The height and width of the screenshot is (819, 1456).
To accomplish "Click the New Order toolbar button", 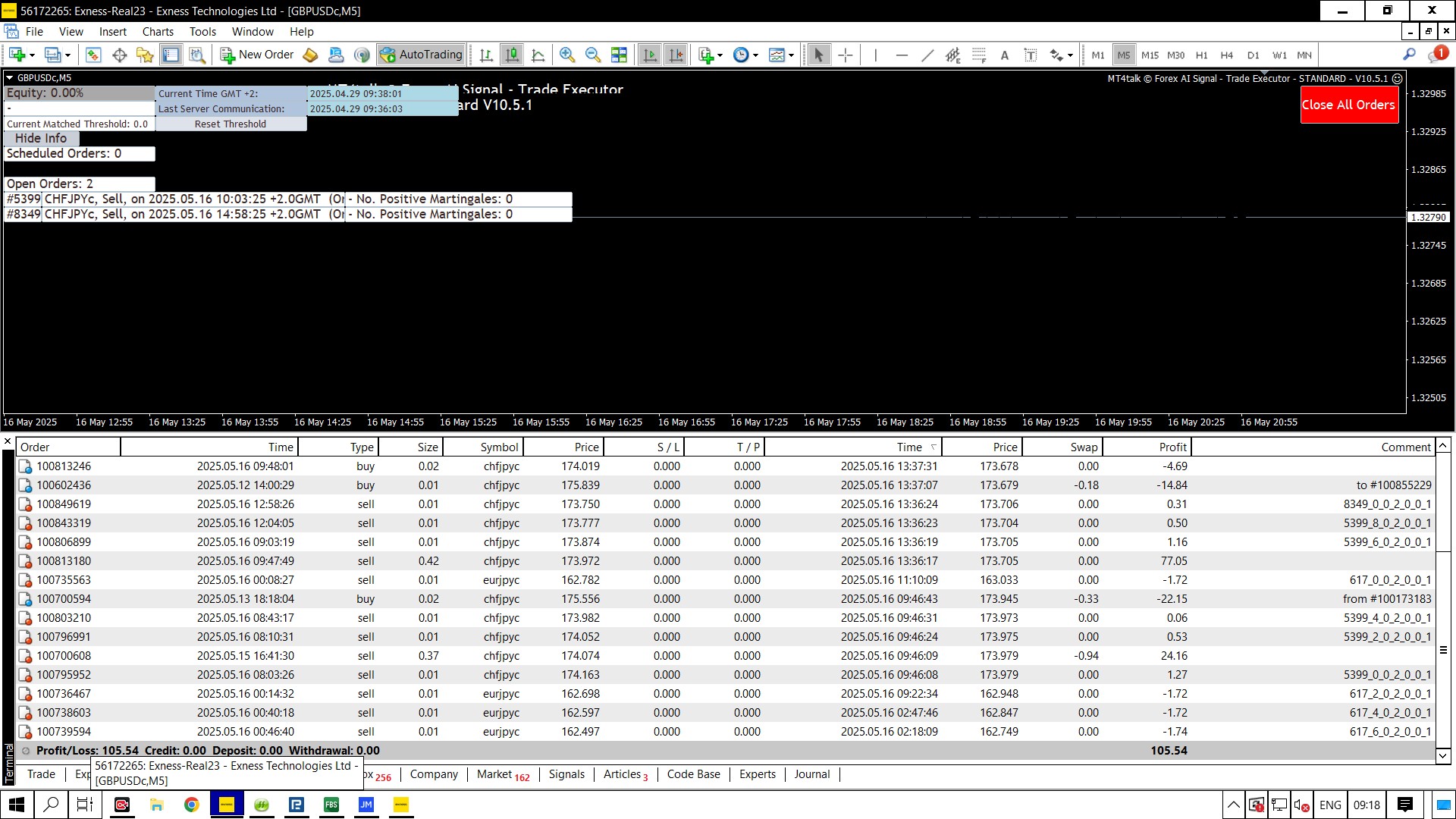I will click(x=257, y=55).
